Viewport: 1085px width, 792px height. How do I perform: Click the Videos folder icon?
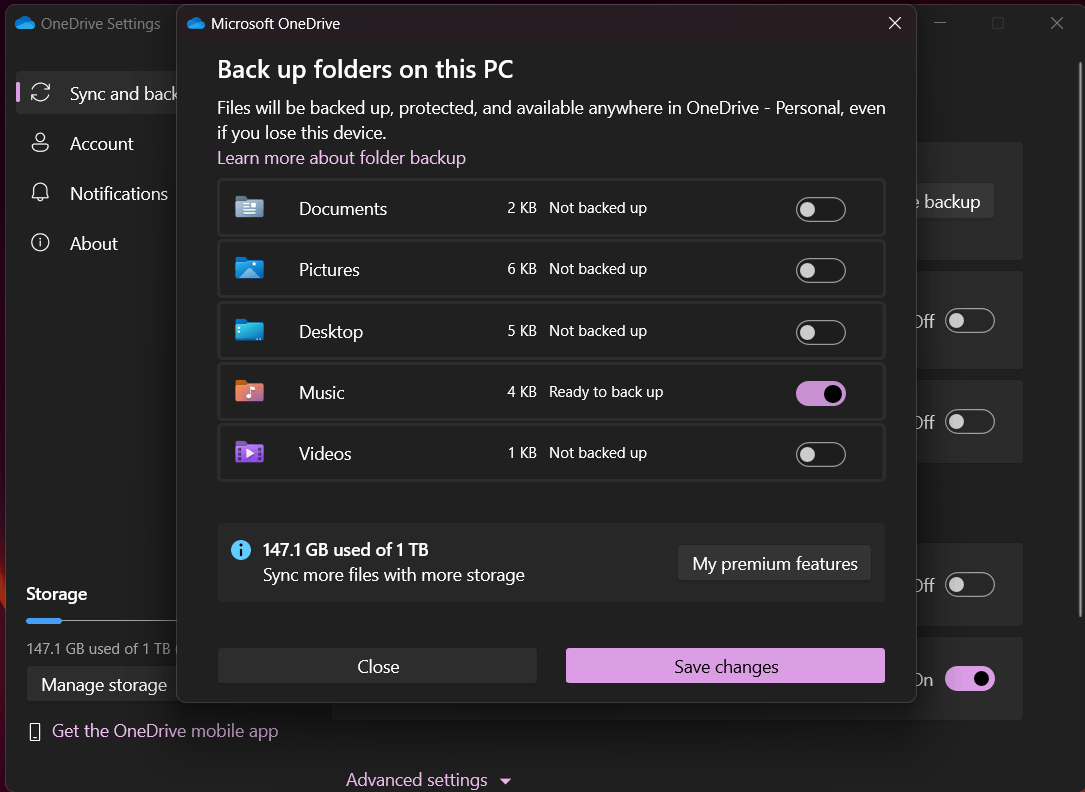(x=249, y=452)
